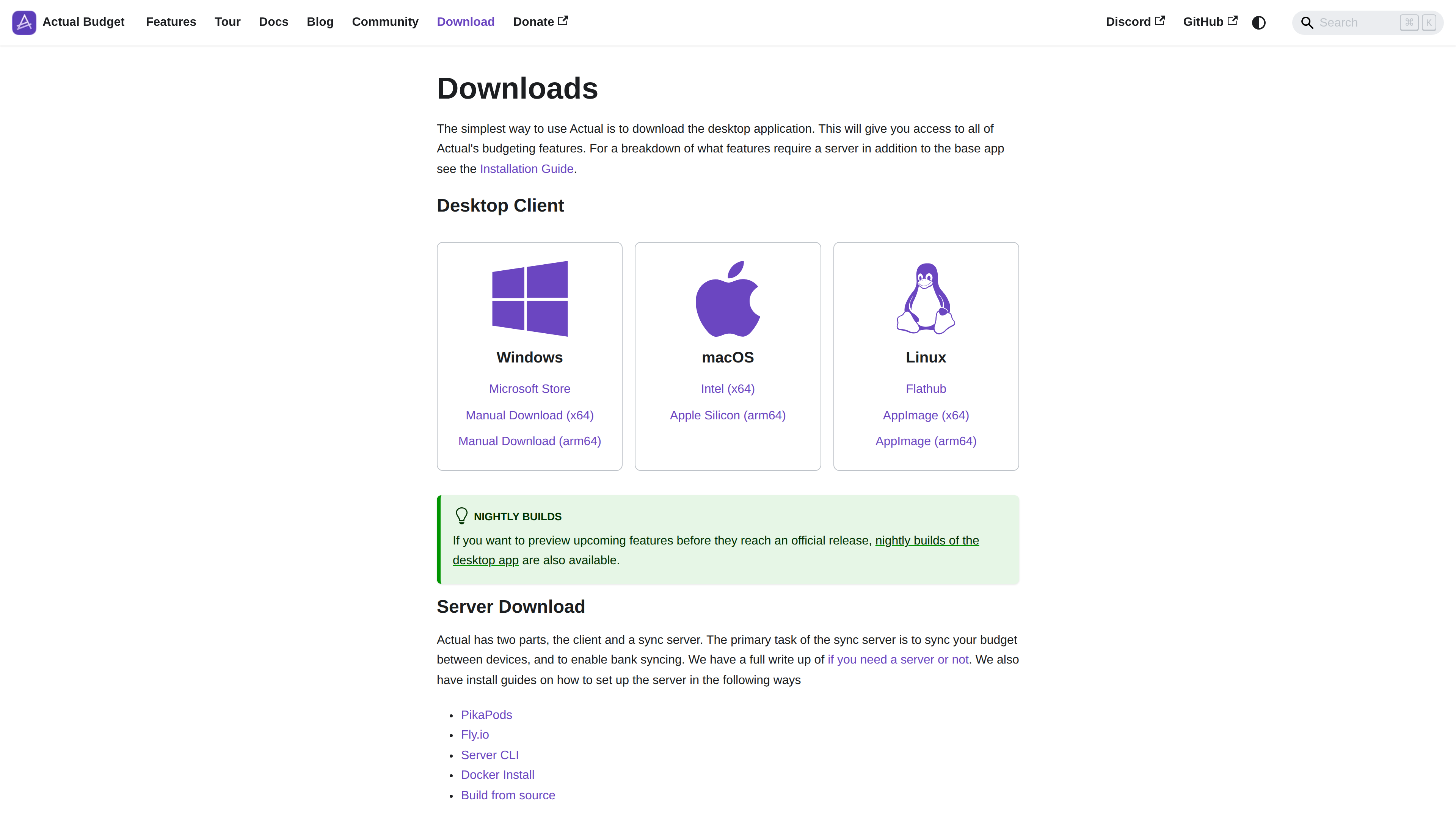Click the Desktop Client heading
Image resolution: width=1456 pixels, height=819 pixels.
coord(500,205)
